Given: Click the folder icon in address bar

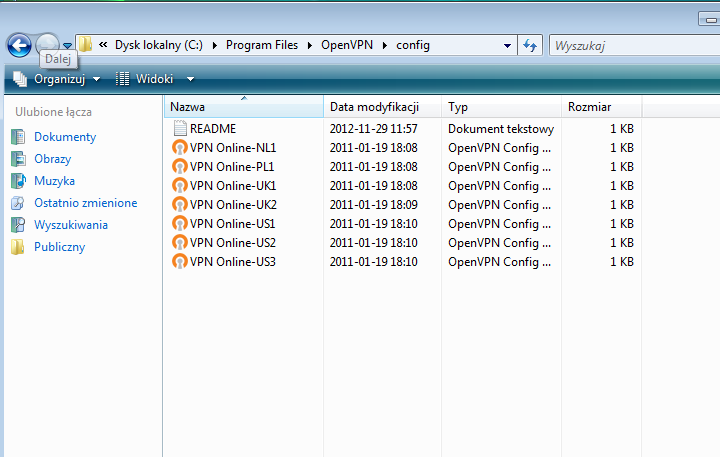Looking at the screenshot, I should pyautogui.click(x=85, y=45).
